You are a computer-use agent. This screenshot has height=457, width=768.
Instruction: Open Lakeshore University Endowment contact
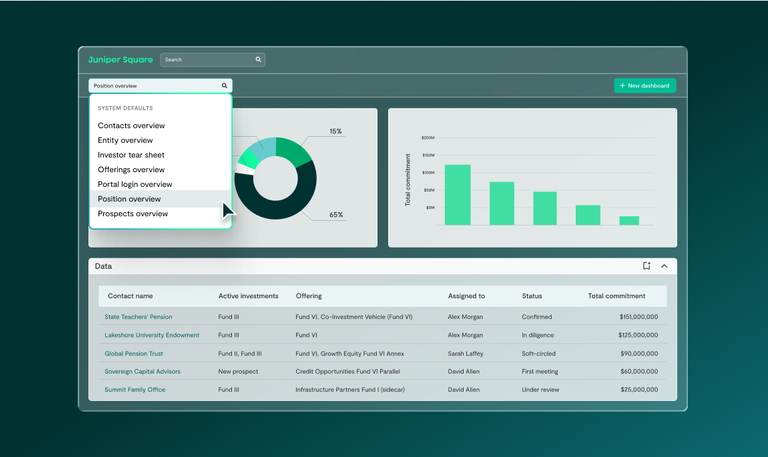152,335
